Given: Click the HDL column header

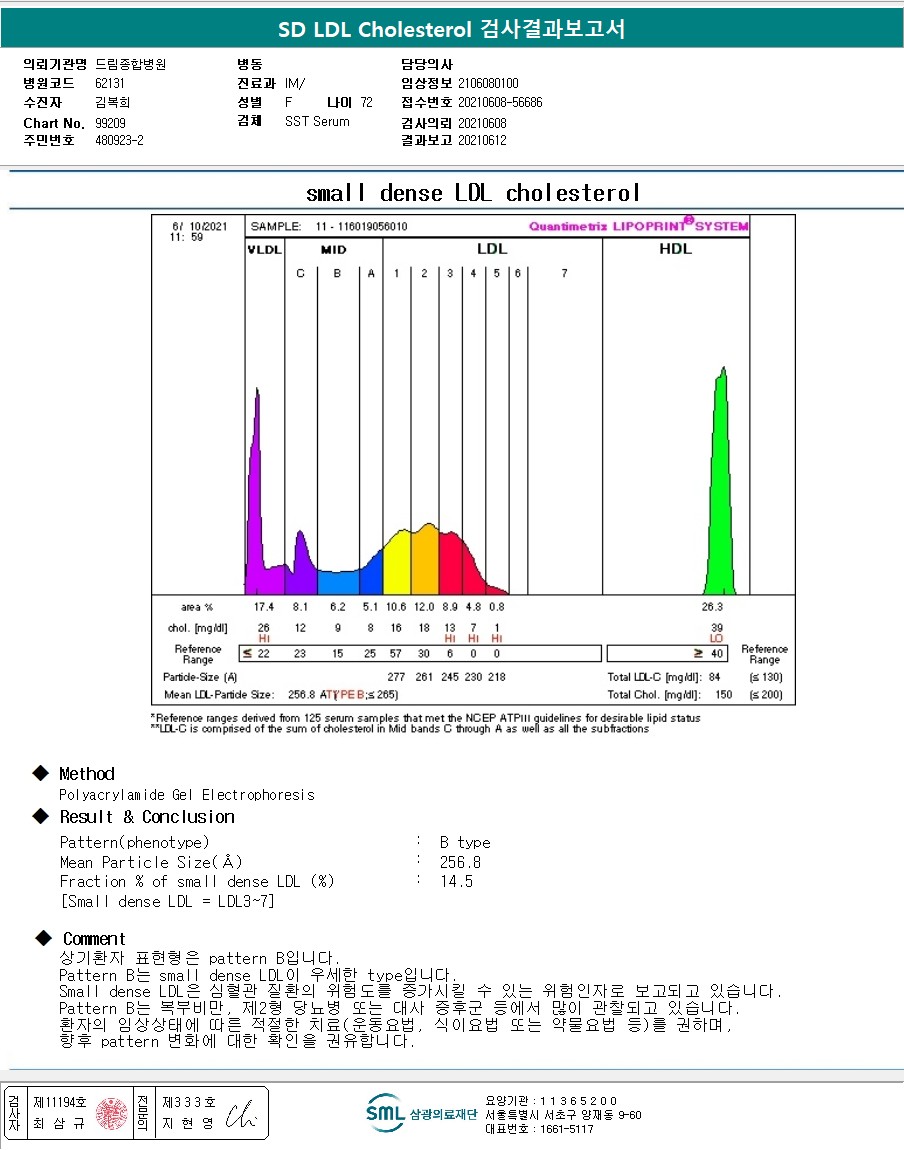Looking at the screenshot, I should [675, 249].
